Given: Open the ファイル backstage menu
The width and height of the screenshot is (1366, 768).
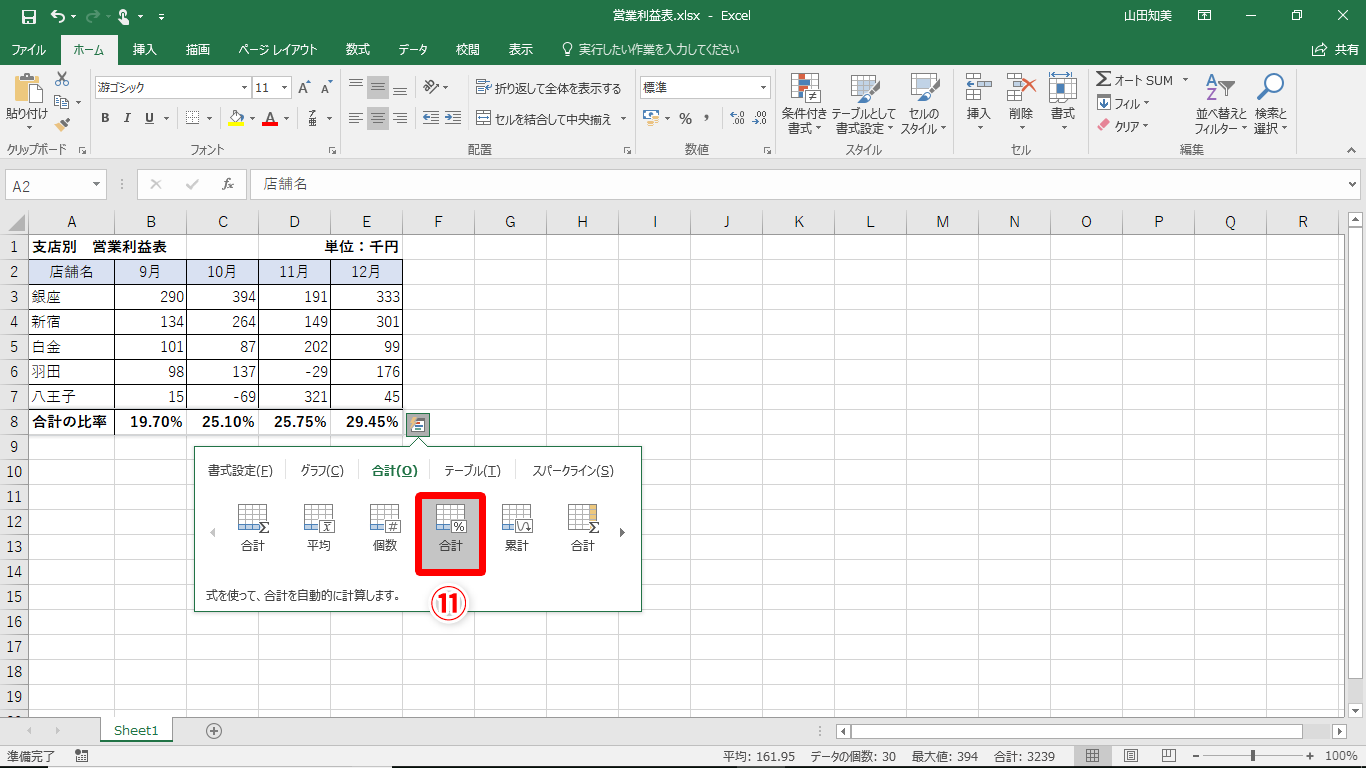Looking at the screenshot, I should tap(28, 49).
